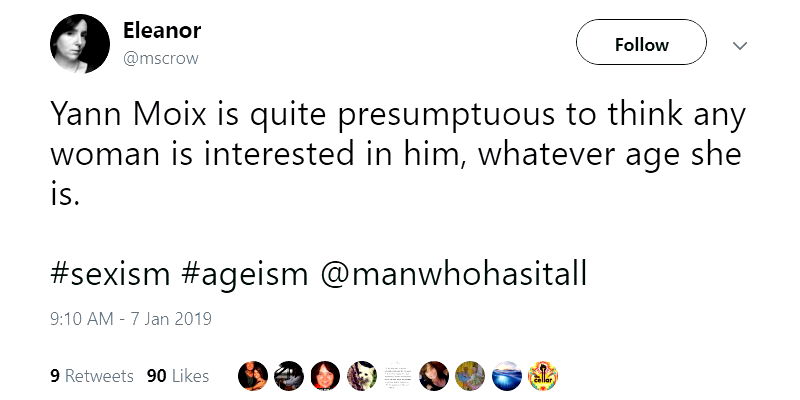Screen dimensions: 800x400
Task: Open the third liker avatar with red background
Action: point(325,376)
